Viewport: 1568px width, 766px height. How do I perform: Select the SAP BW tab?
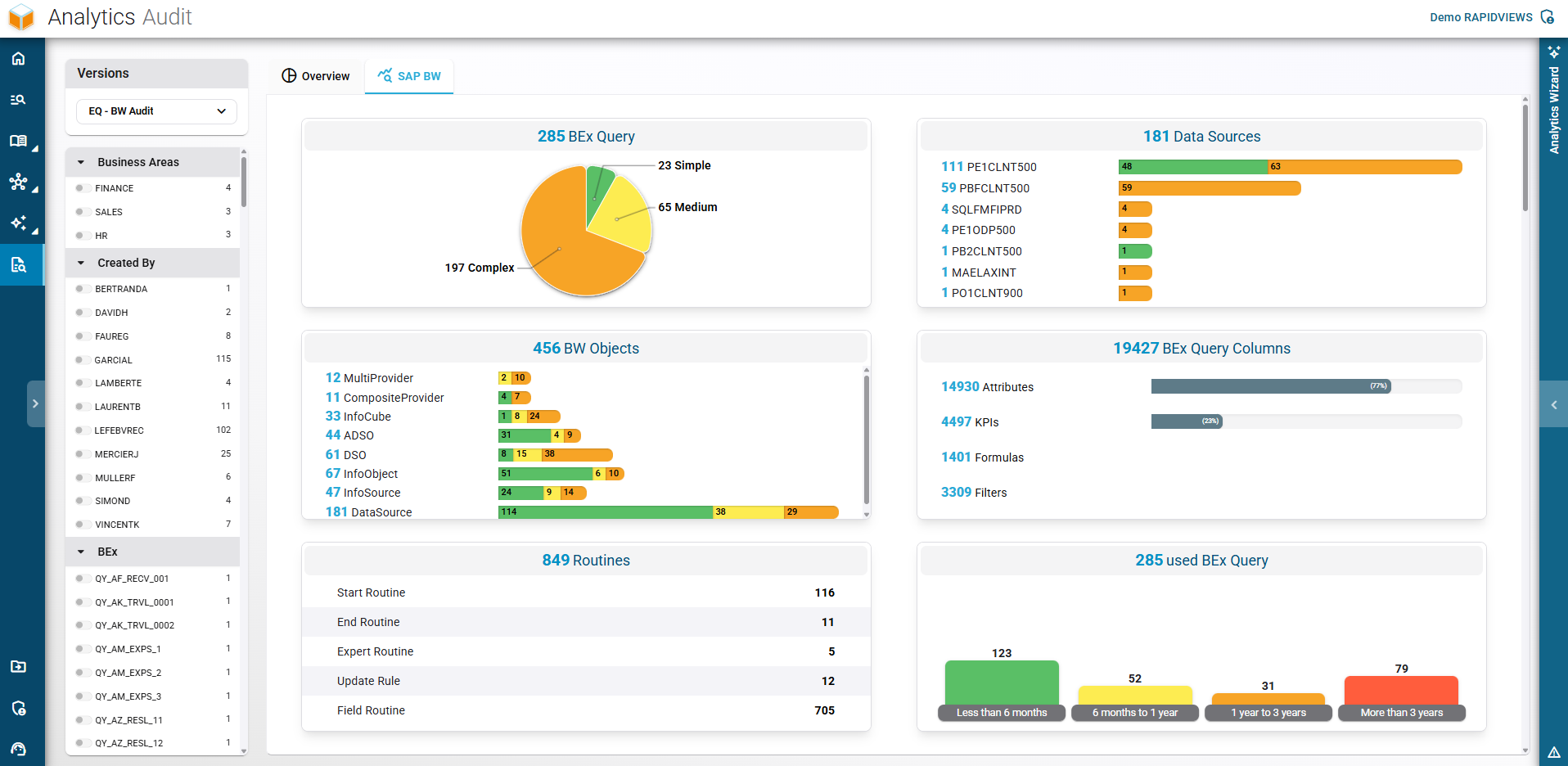[409, 76]
